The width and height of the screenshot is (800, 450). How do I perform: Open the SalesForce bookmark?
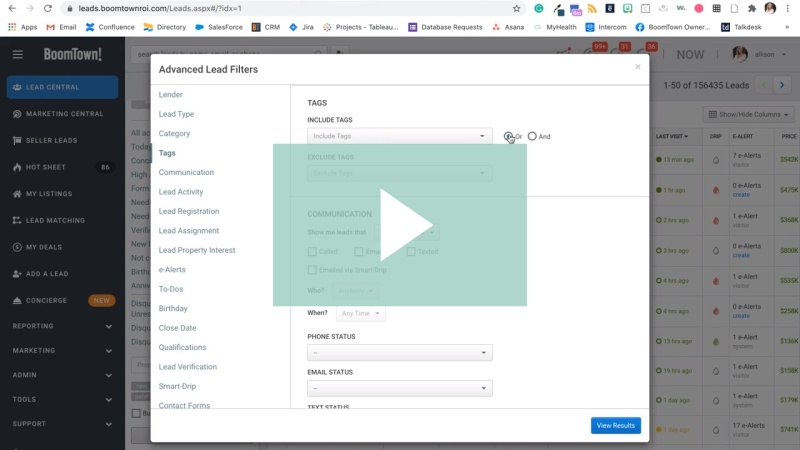pyautogui.click(x=219, y=27)
